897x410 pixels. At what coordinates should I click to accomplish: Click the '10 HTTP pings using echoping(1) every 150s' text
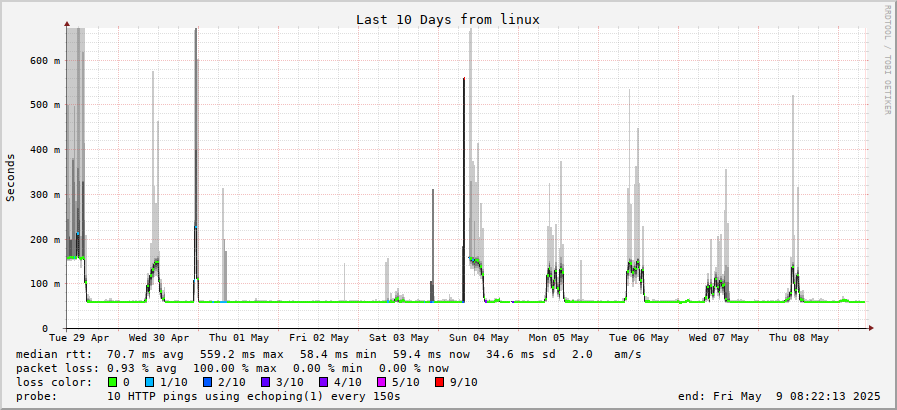[254, 396]
